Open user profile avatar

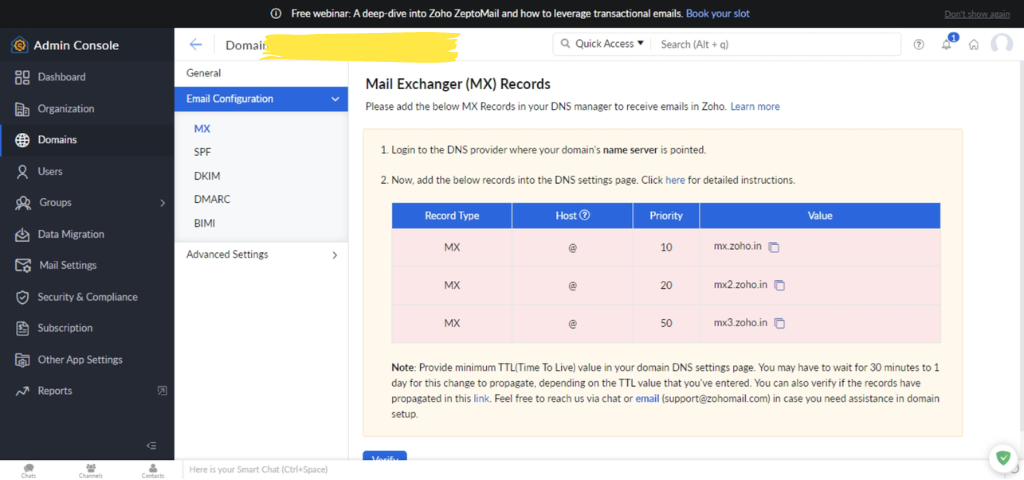pyautogui.click(x=1001, y=44)
